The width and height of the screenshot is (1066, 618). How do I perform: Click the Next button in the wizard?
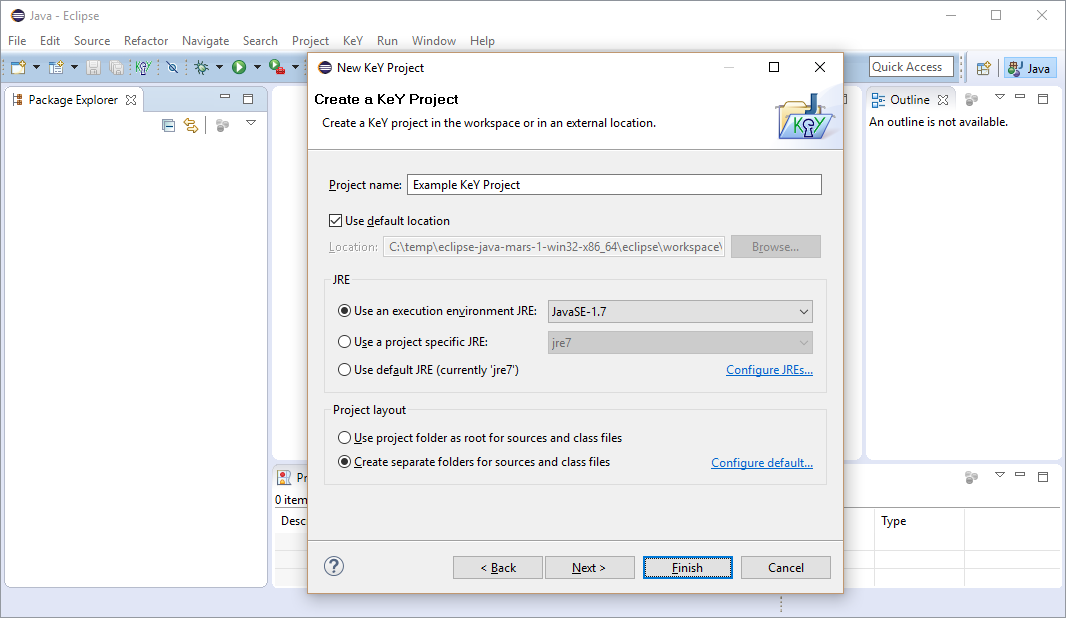(x=589, y=568)
